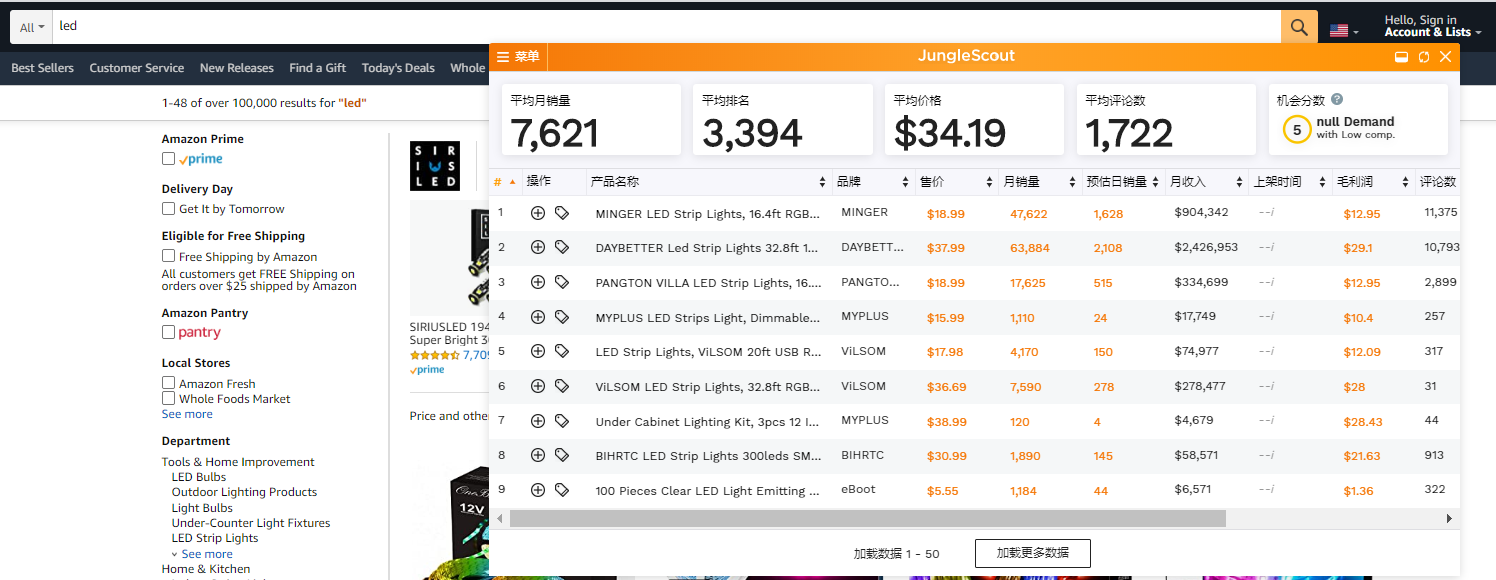Add DAYBETTER product with plus icon

coord(538,247)
